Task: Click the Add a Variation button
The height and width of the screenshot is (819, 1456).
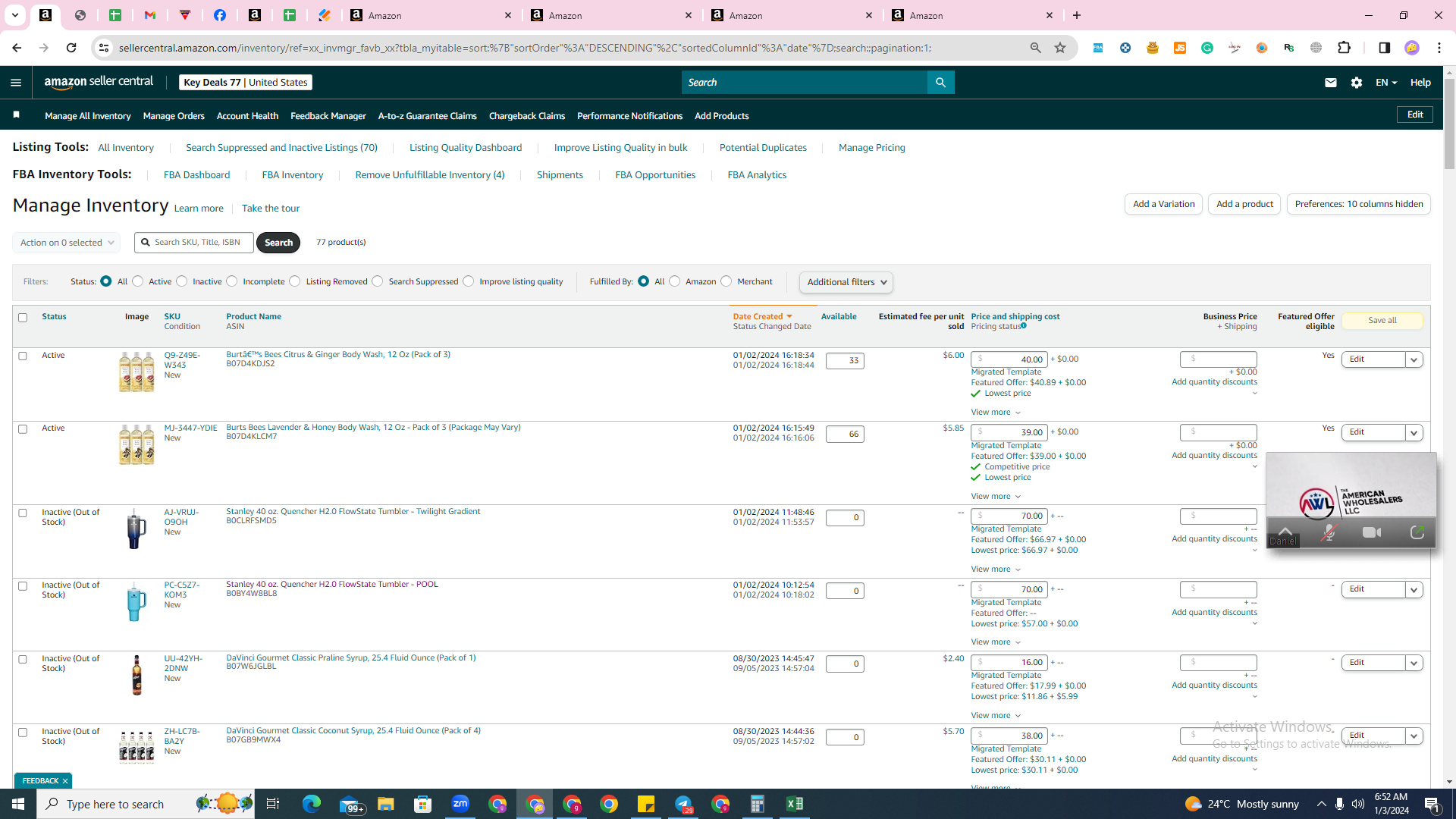Action: point(1163,204)
